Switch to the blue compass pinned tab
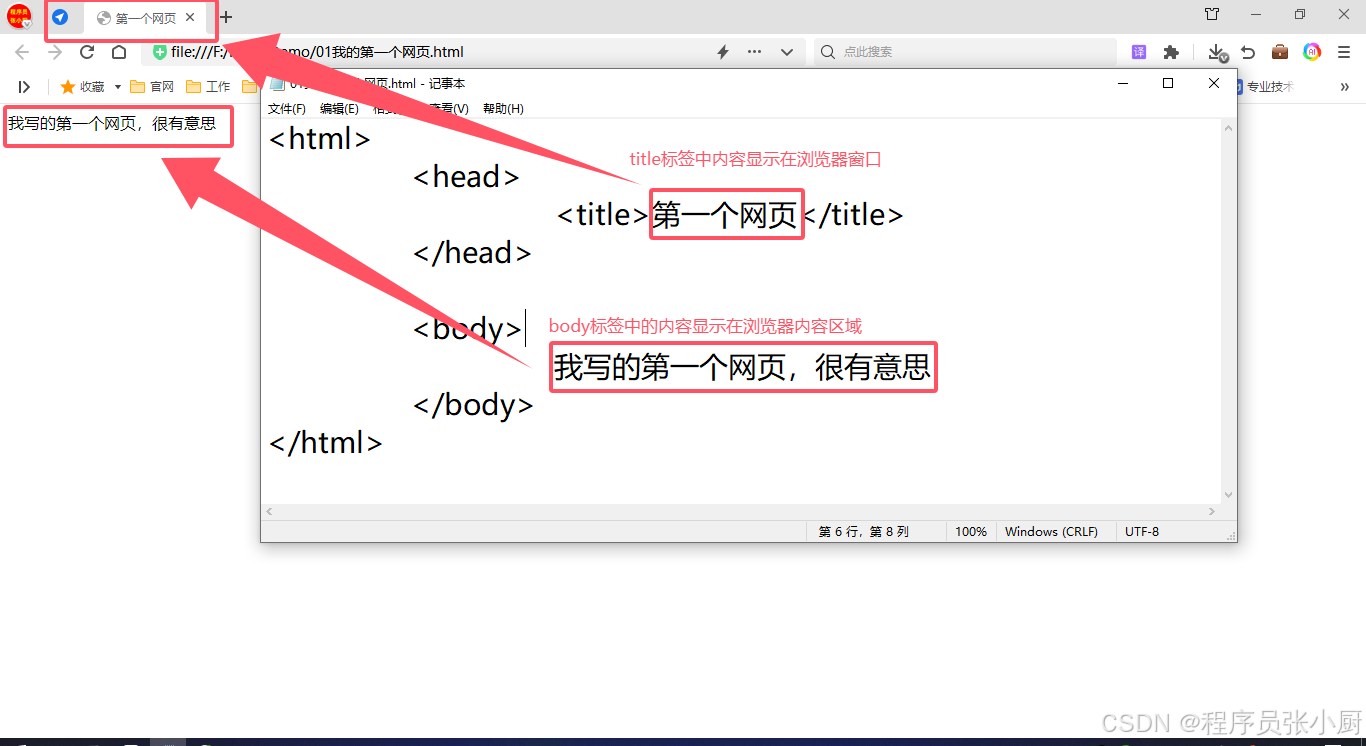 coord(60,17)
